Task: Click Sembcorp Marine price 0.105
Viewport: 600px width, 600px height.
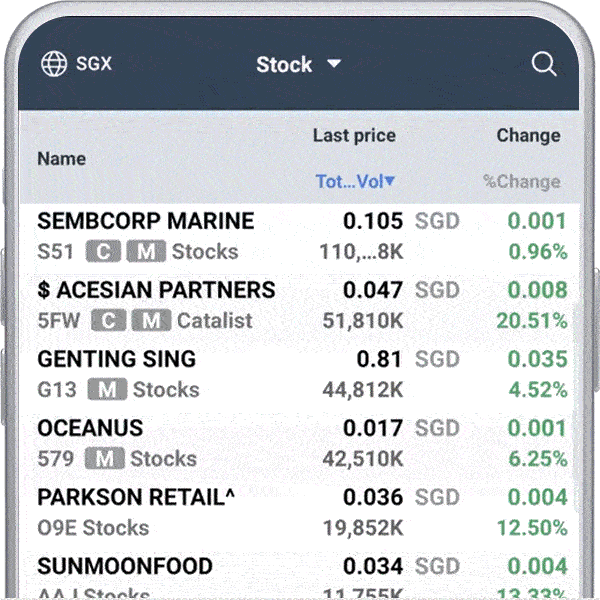Action: tap(373, 221)
